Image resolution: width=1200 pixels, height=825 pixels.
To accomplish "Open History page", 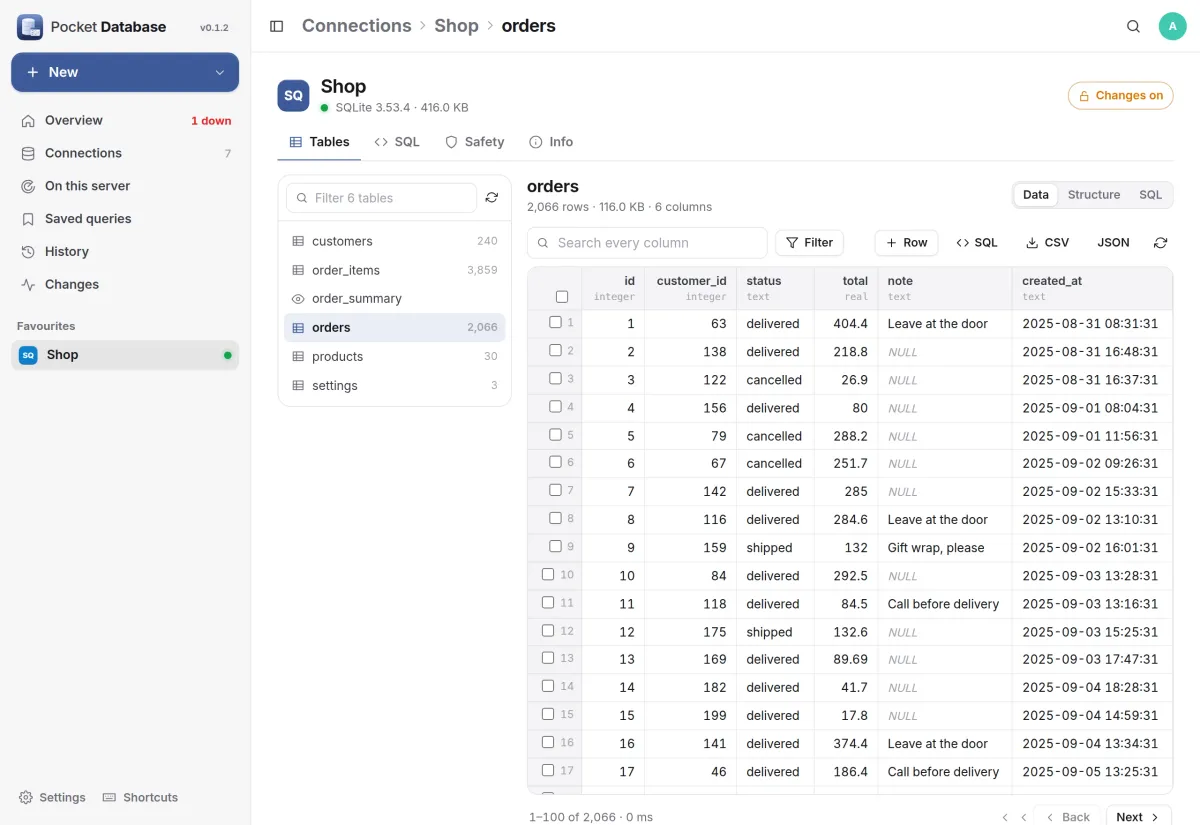I will coord(125,252).
